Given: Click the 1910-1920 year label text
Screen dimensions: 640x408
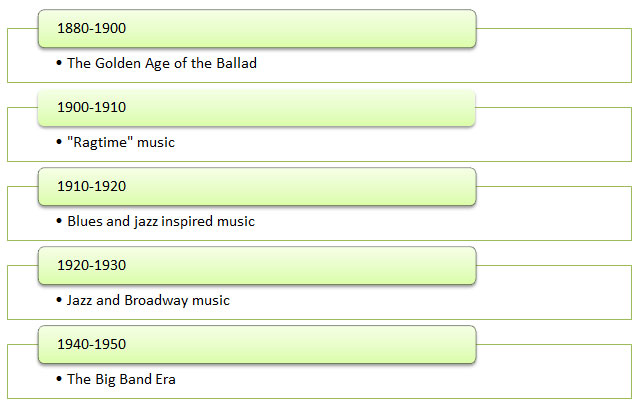Looking at the screenshot, I should point(91,186).
